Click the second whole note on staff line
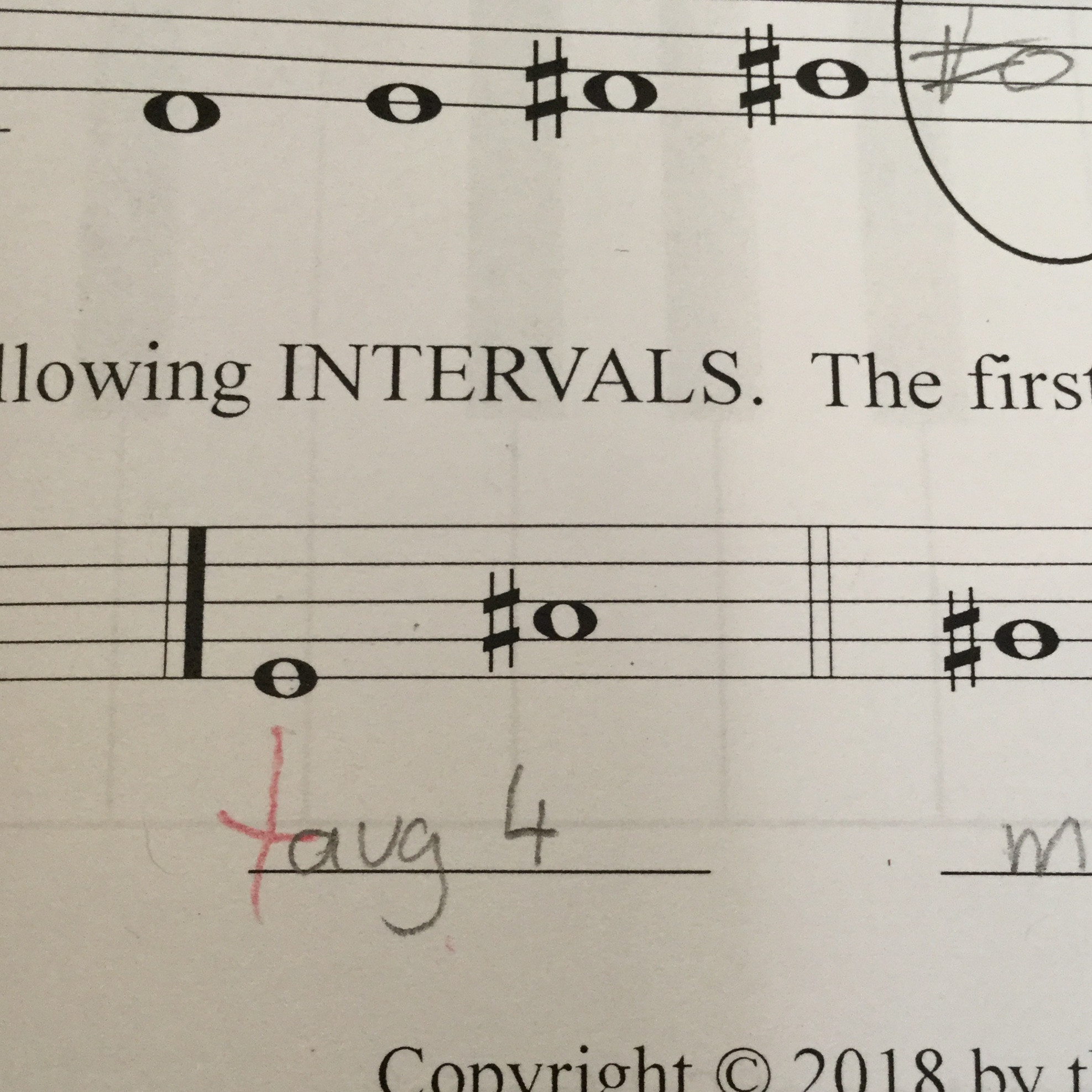Image resolution: width=1092 pixels, height=1092 pixels. pyautogui.click(x=403, y=104)
